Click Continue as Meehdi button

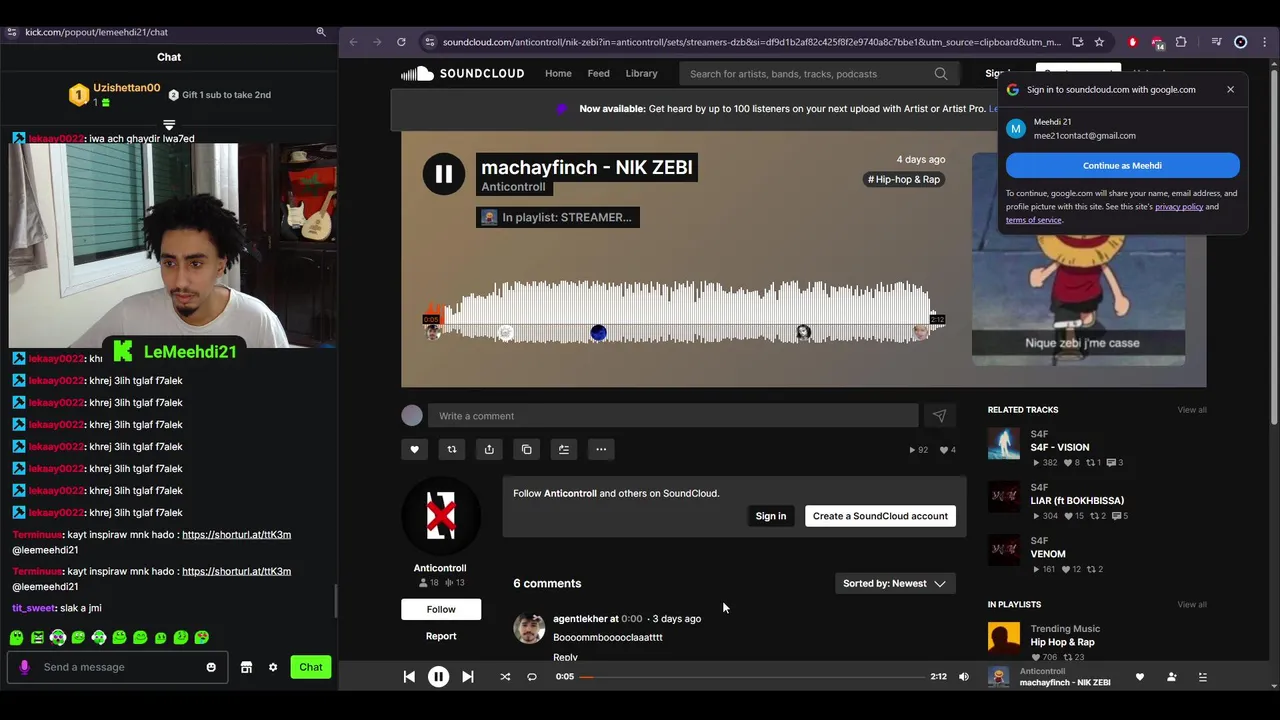coord(1122,165)
